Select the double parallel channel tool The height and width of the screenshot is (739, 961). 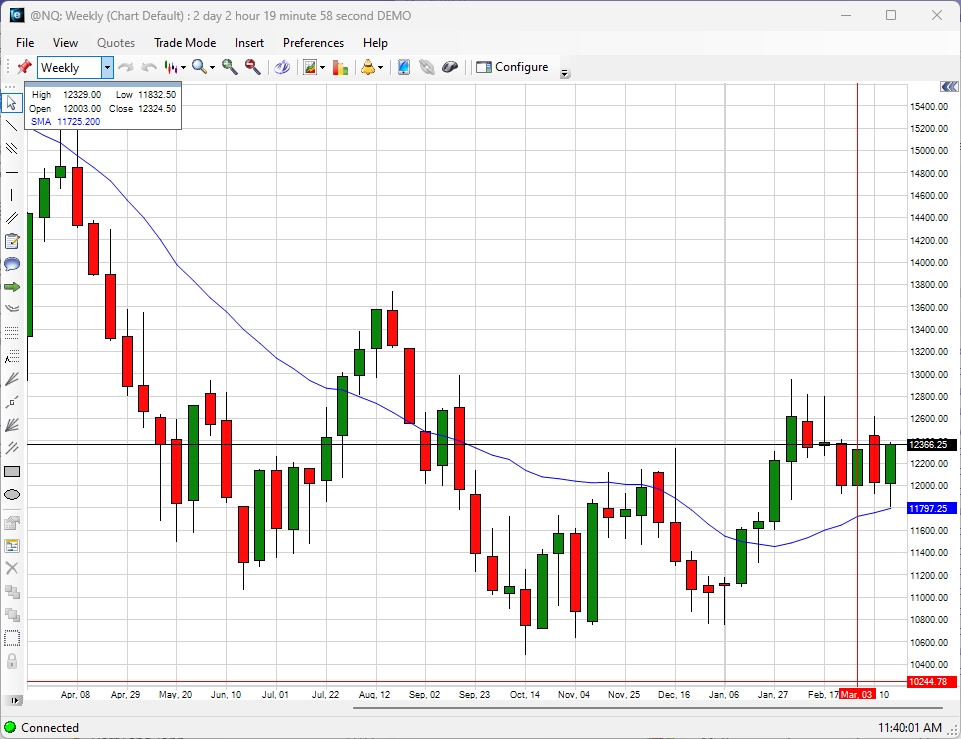[x=12, y=218]
